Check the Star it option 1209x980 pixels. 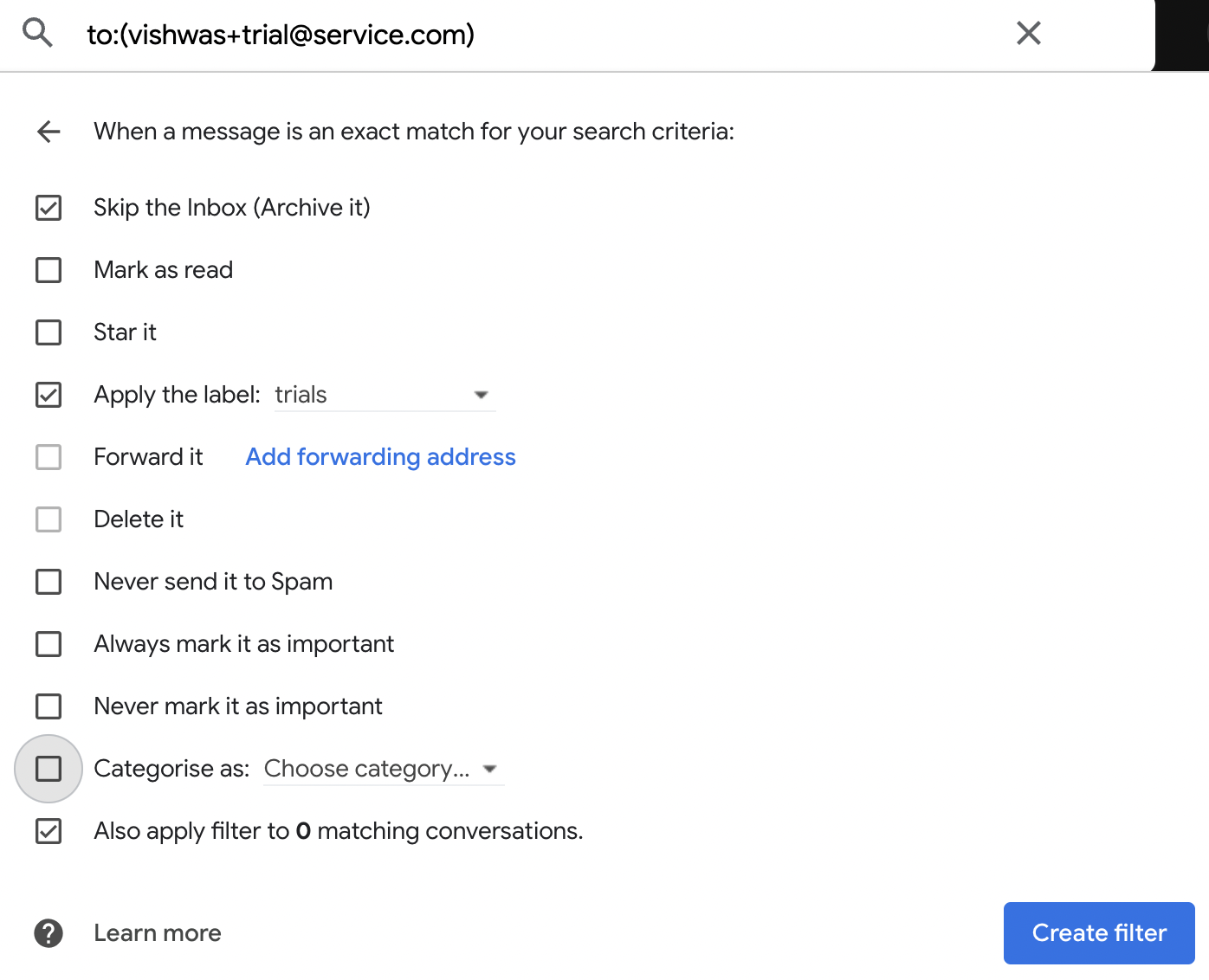click(48, 332)
